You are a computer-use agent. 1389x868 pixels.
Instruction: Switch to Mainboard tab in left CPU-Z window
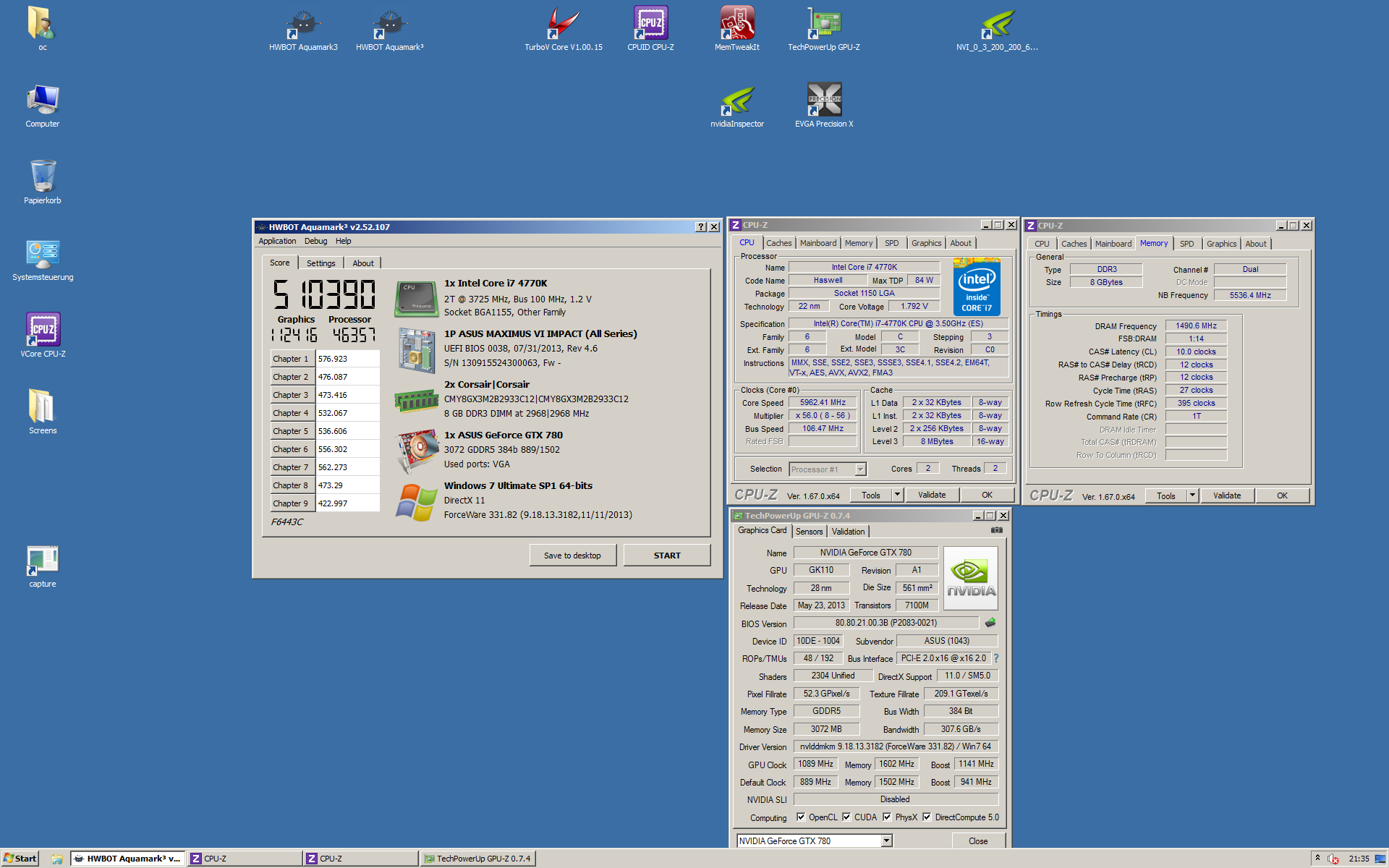(x=818, y=244)
